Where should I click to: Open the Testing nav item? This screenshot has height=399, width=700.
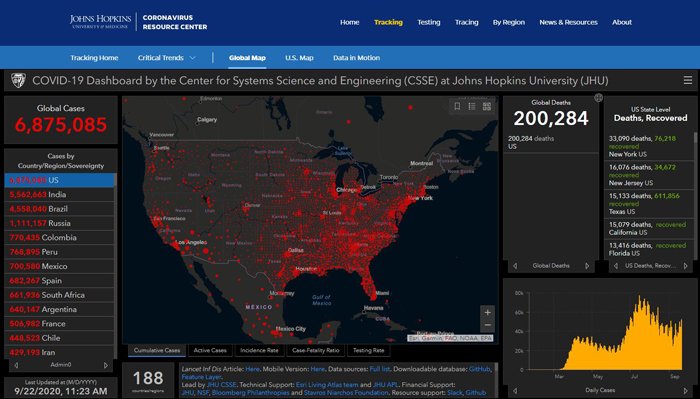(429, 22)
